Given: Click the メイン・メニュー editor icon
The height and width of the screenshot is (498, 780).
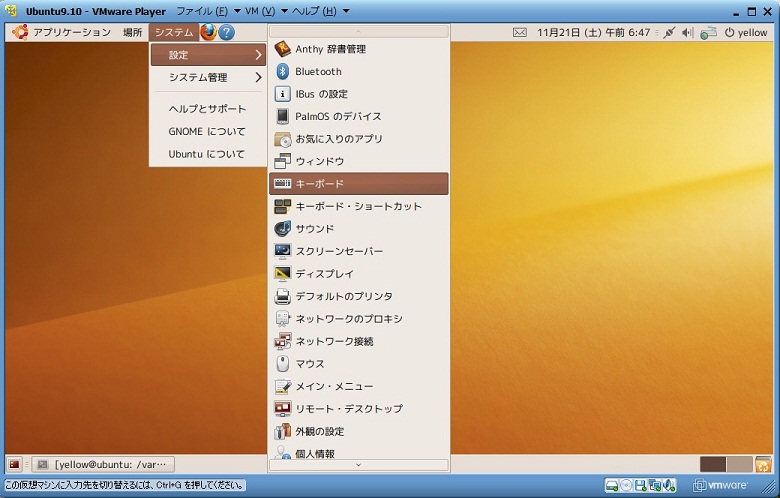Looking at the screenshot, I should coord(283,386).
